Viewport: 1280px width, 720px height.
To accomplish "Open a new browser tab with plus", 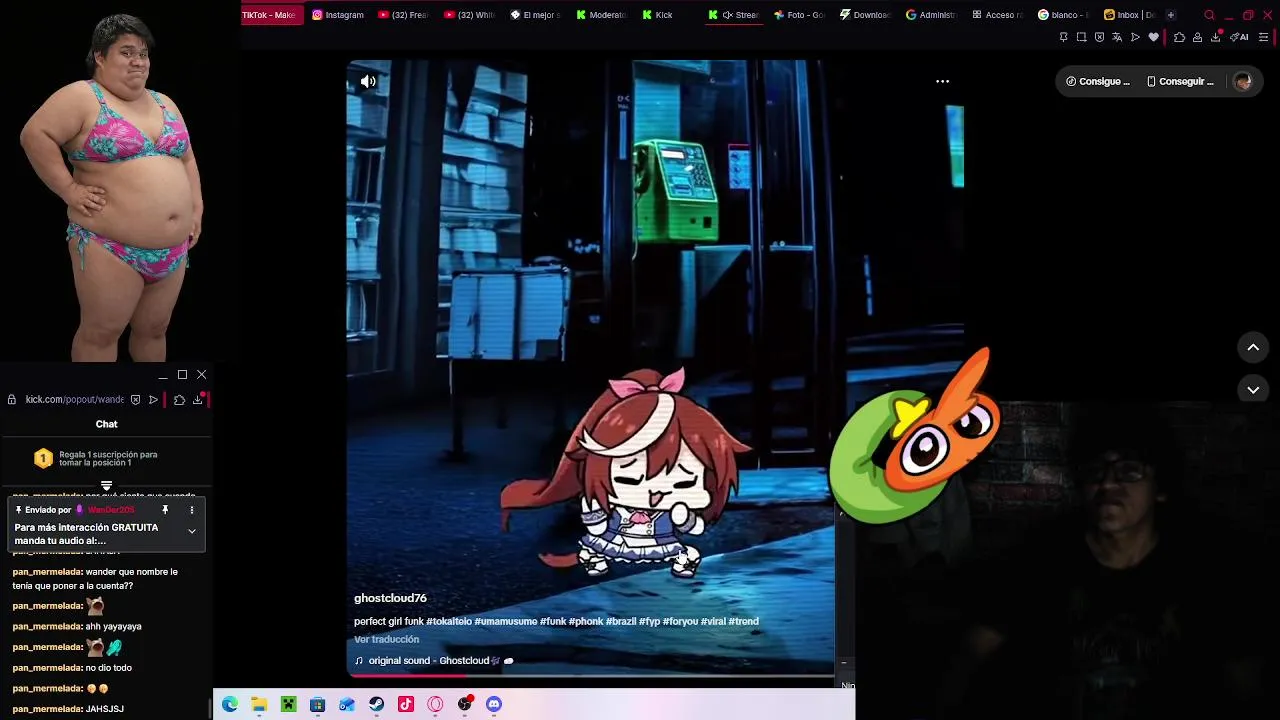I will click(1171, 15).
